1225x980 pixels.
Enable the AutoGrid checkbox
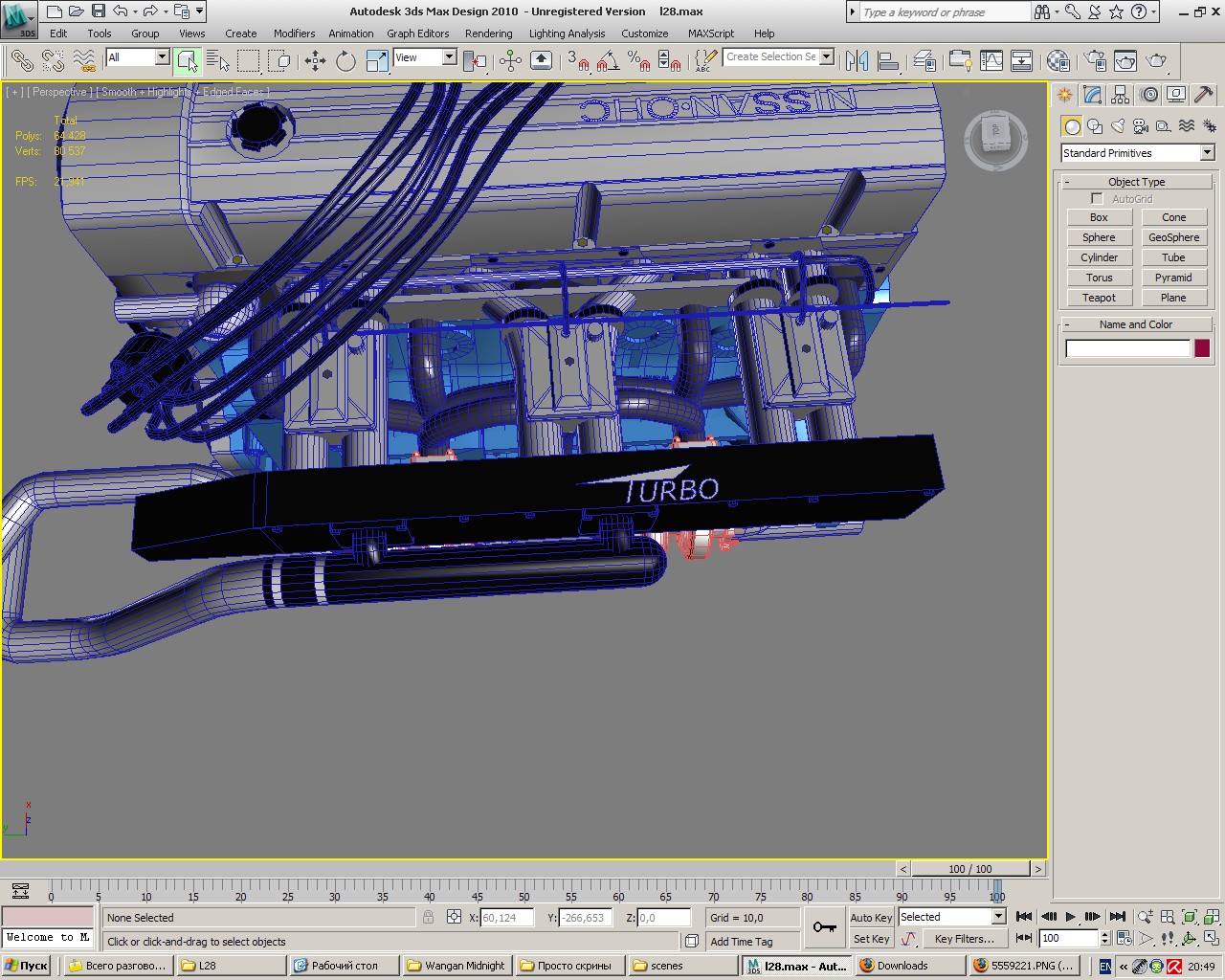coord(1097,198)
